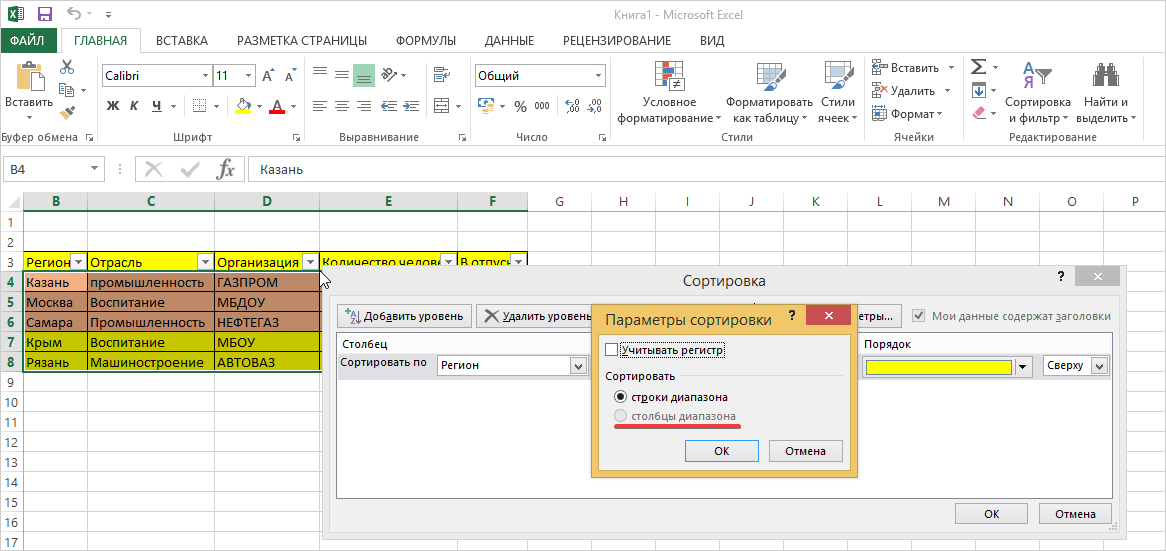Click the Insert Function fx icon
This screenshot has height=551, width=1166.
tap(226, 169)
